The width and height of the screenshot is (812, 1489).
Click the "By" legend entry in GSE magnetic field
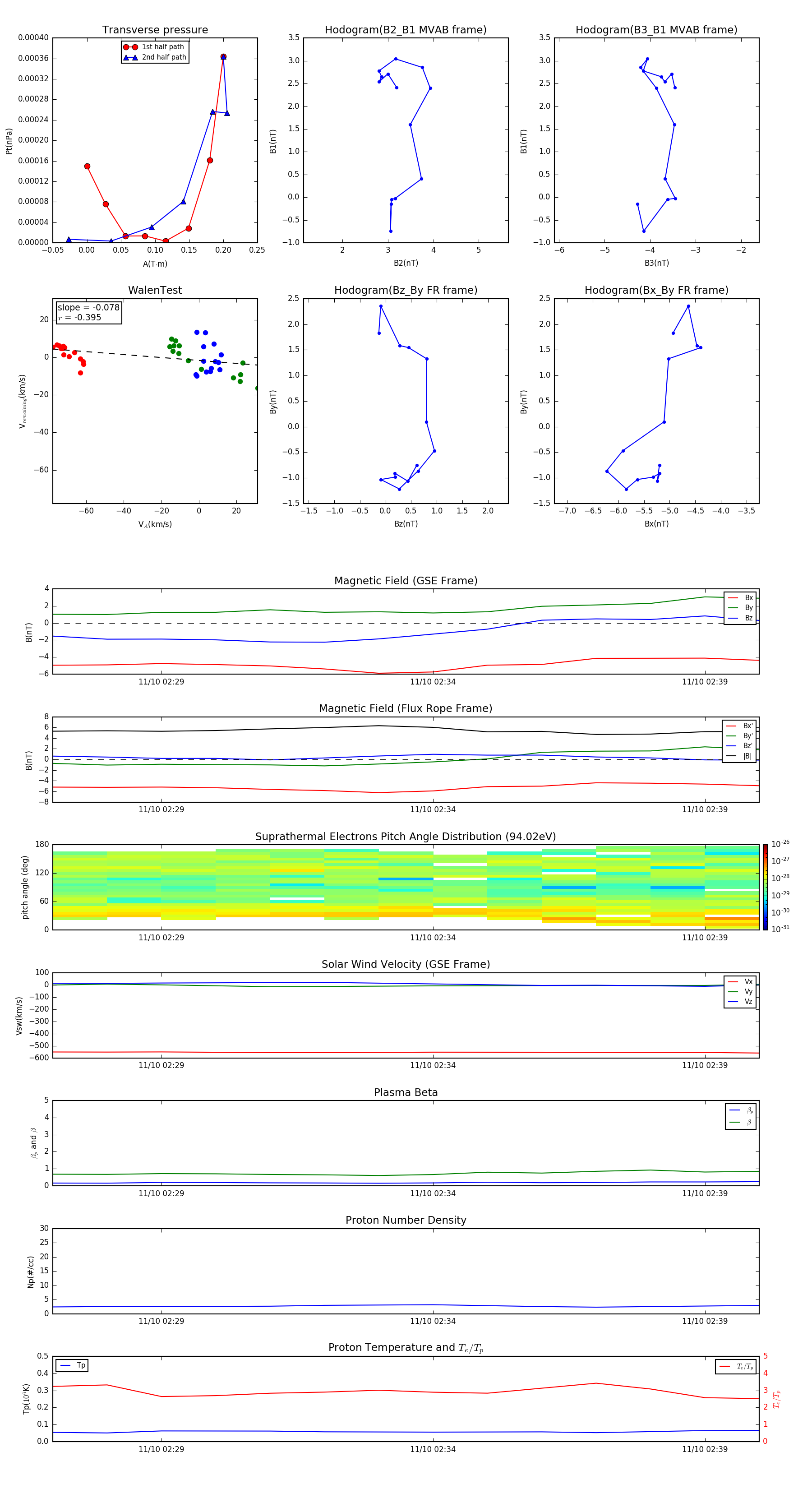pyautogui.click(x=740, y=607)
